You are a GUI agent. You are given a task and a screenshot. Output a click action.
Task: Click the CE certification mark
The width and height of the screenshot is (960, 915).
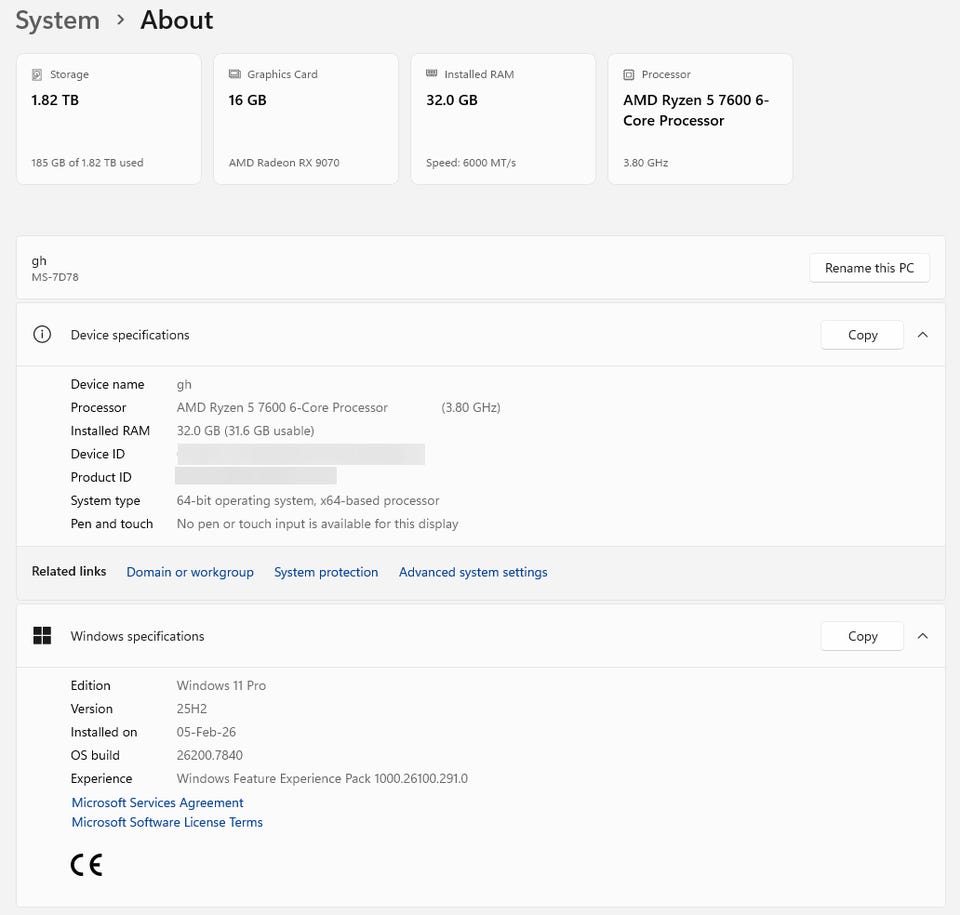[86, 865]
